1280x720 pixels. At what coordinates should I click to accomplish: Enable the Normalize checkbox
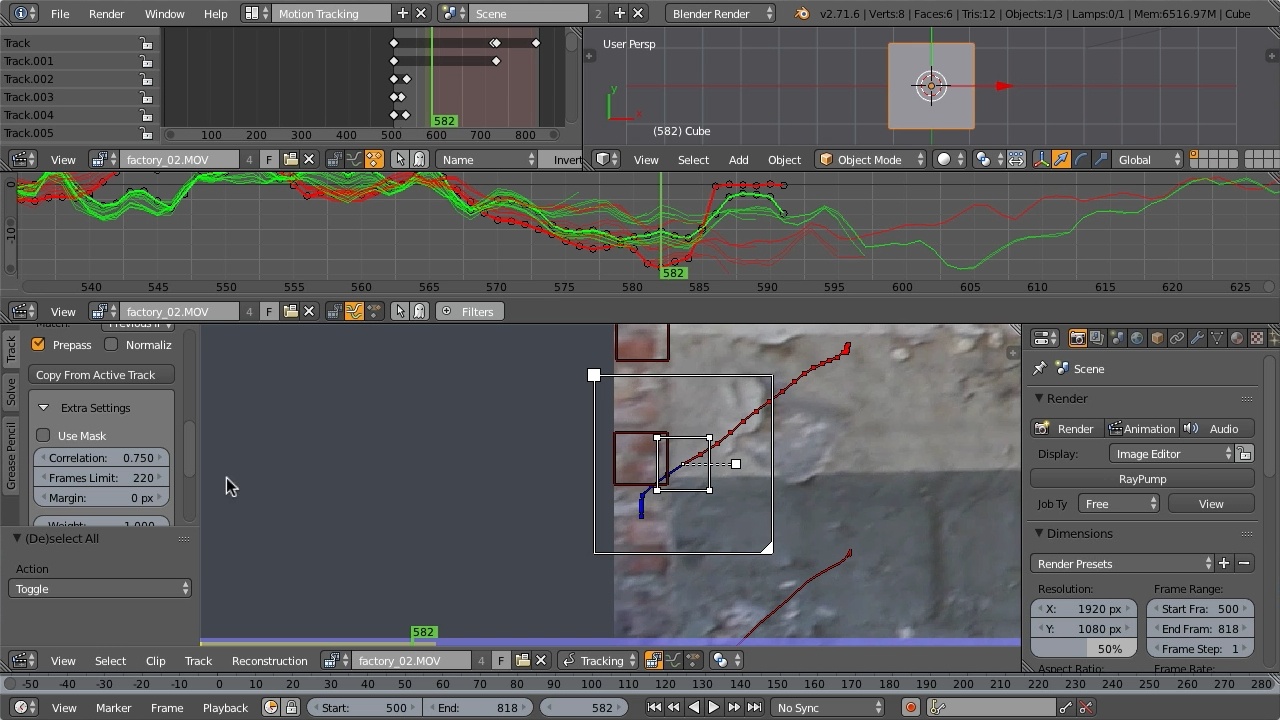(111, 345)
